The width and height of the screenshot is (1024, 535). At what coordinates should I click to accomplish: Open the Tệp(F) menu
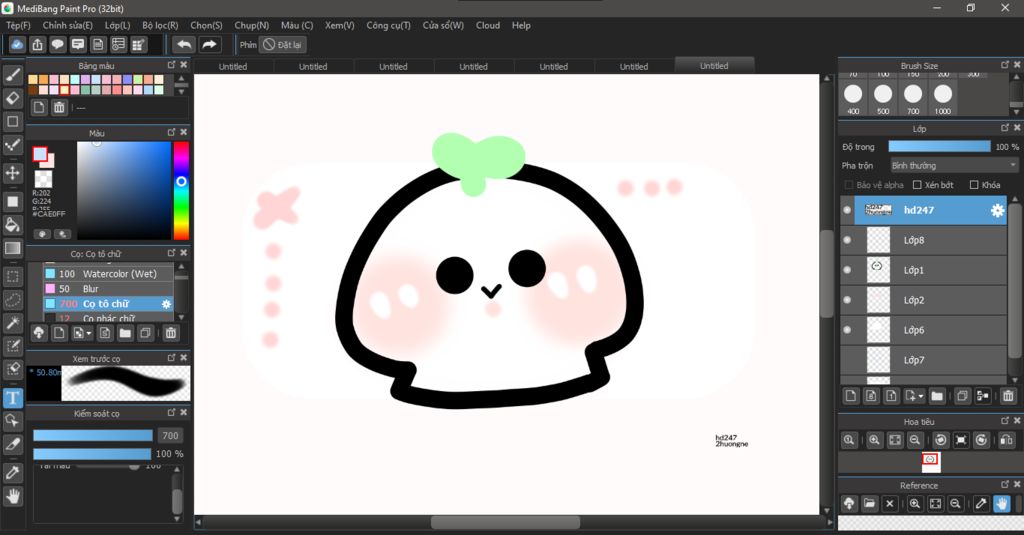coord(18,25)
